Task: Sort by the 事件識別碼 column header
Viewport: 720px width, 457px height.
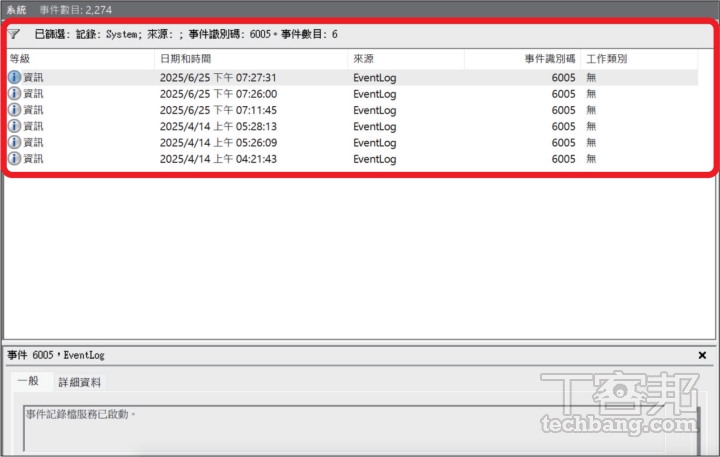Action: (x=550, y=59)
